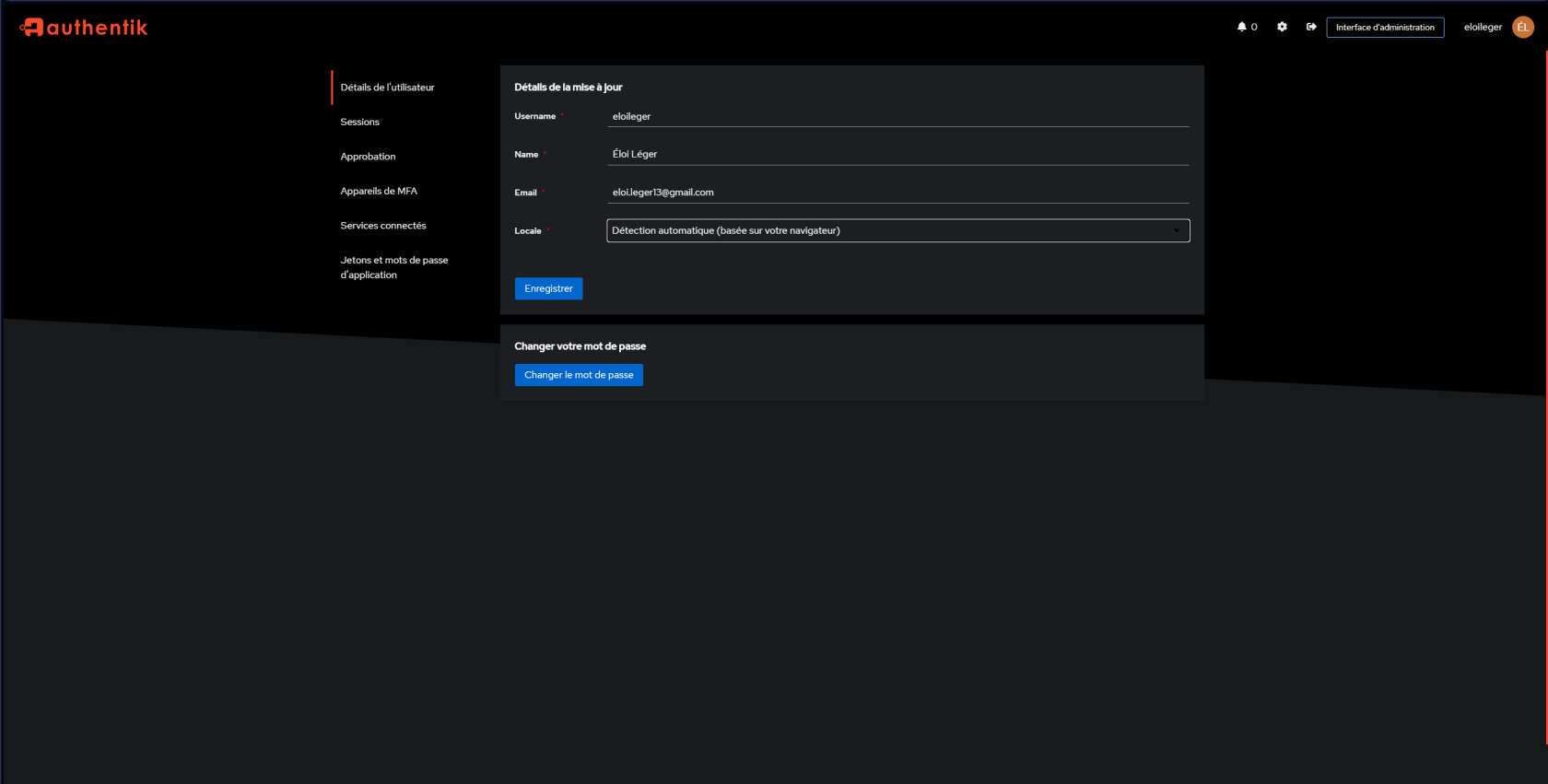
Task: Open settings via the gear icon
Action: tap(1282, 27)
